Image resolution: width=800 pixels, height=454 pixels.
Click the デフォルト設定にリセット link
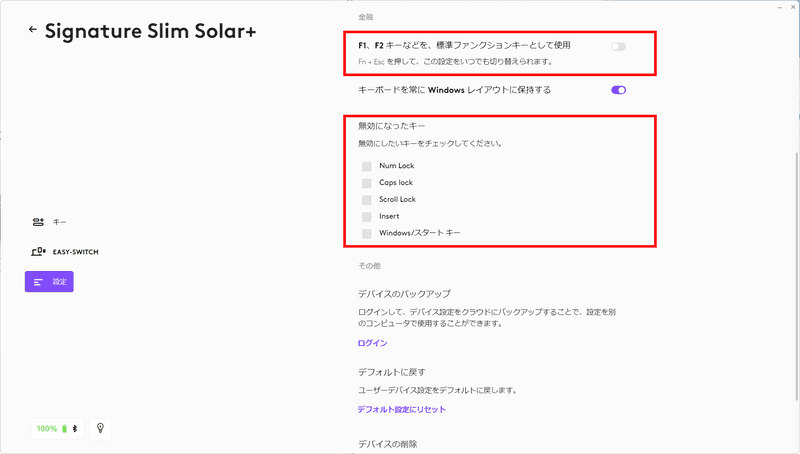pyautogui.click(x=401, y=409)
